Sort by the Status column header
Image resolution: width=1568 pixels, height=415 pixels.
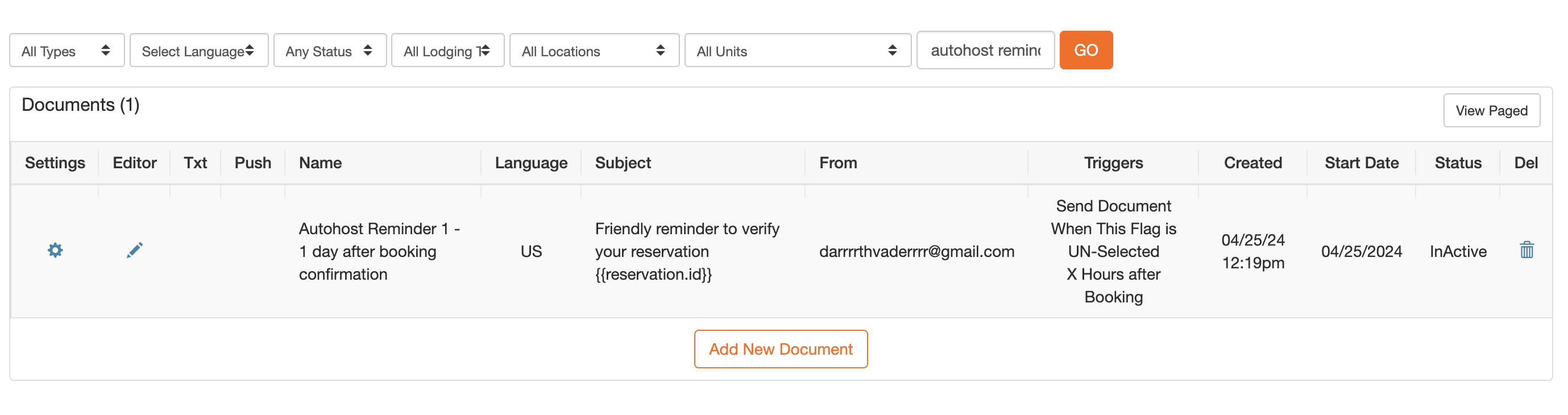1458,163
